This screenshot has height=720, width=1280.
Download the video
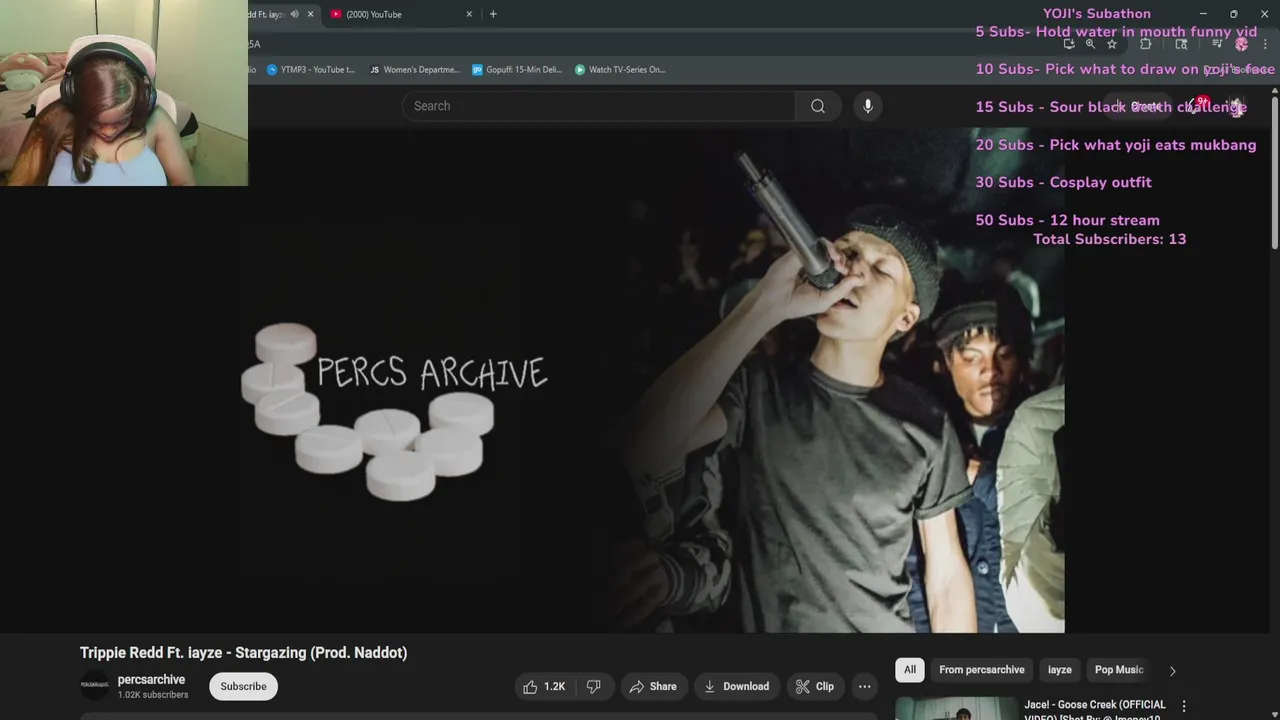point(736,686)
